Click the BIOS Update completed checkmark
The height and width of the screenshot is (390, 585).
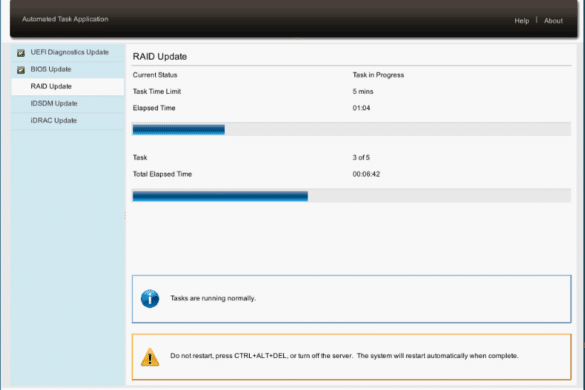pyautogui.click(x=21, y=70)
